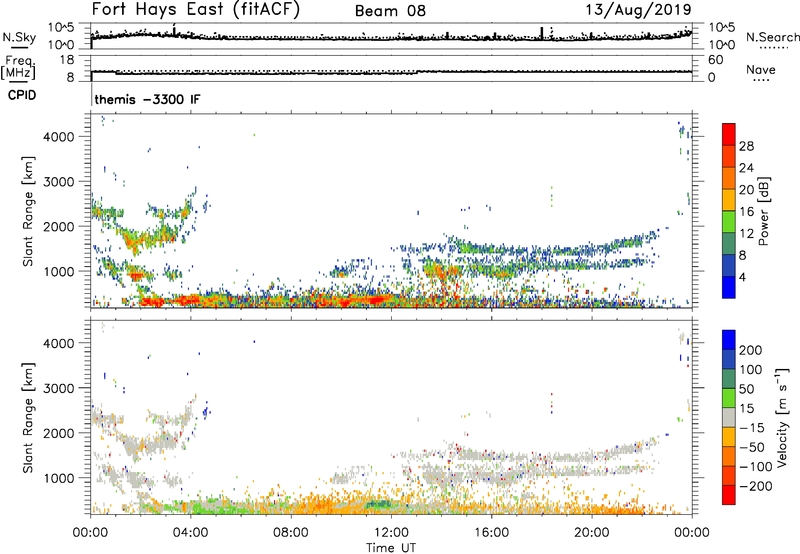Click the '3000' tick in velocity panel
Image resolution: width=800 pixels, height=554 pixels.
click(x=59, y=388)
